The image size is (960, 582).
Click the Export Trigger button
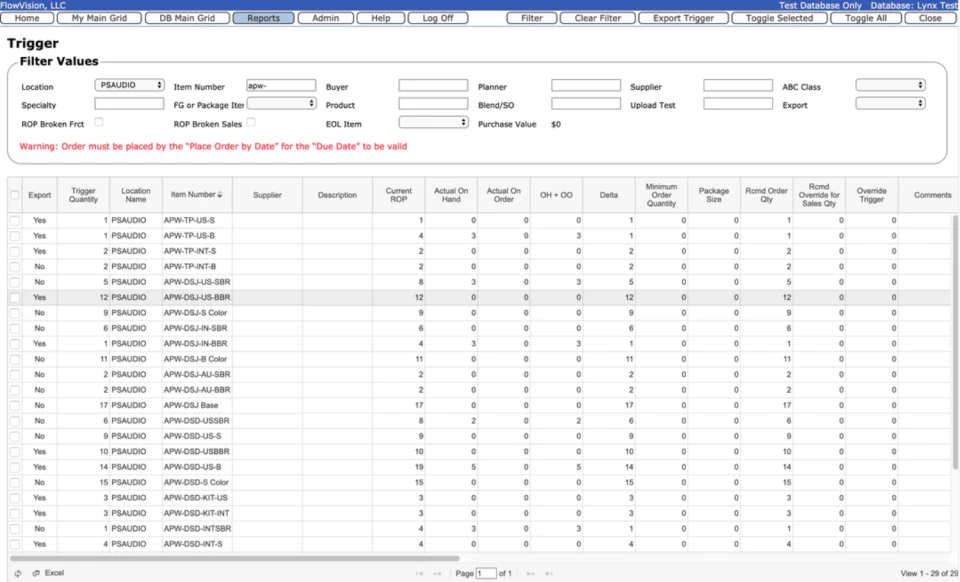point(683,18)
